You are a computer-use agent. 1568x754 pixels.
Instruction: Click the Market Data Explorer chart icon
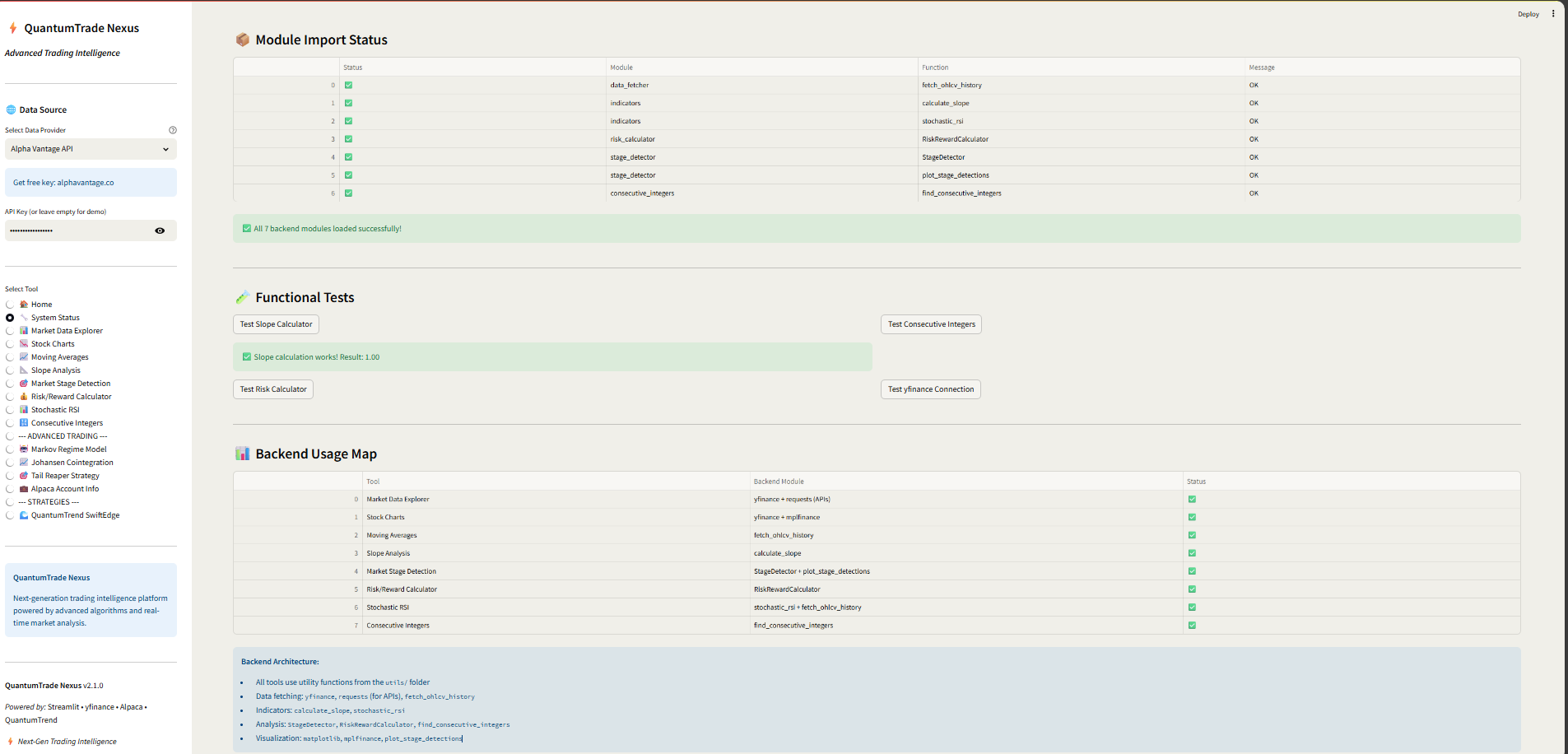[24, 331]
